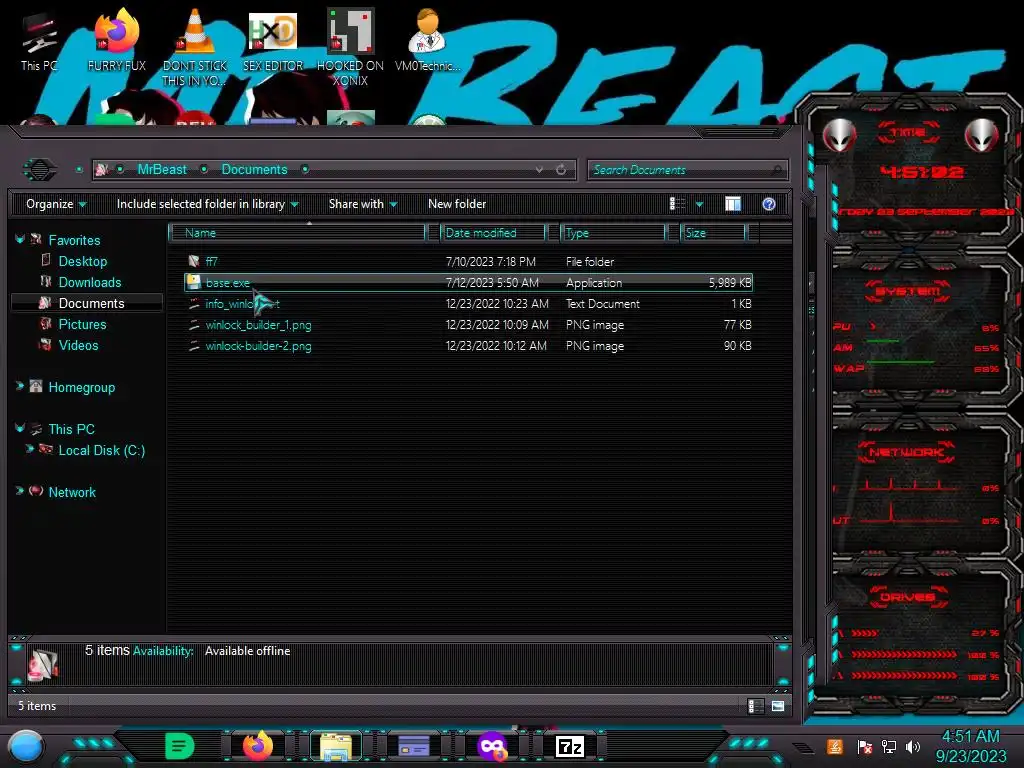Viewport: 1024px width, 768px height.
Task: Select Network in navigation pane
Action: click(72, 492)
